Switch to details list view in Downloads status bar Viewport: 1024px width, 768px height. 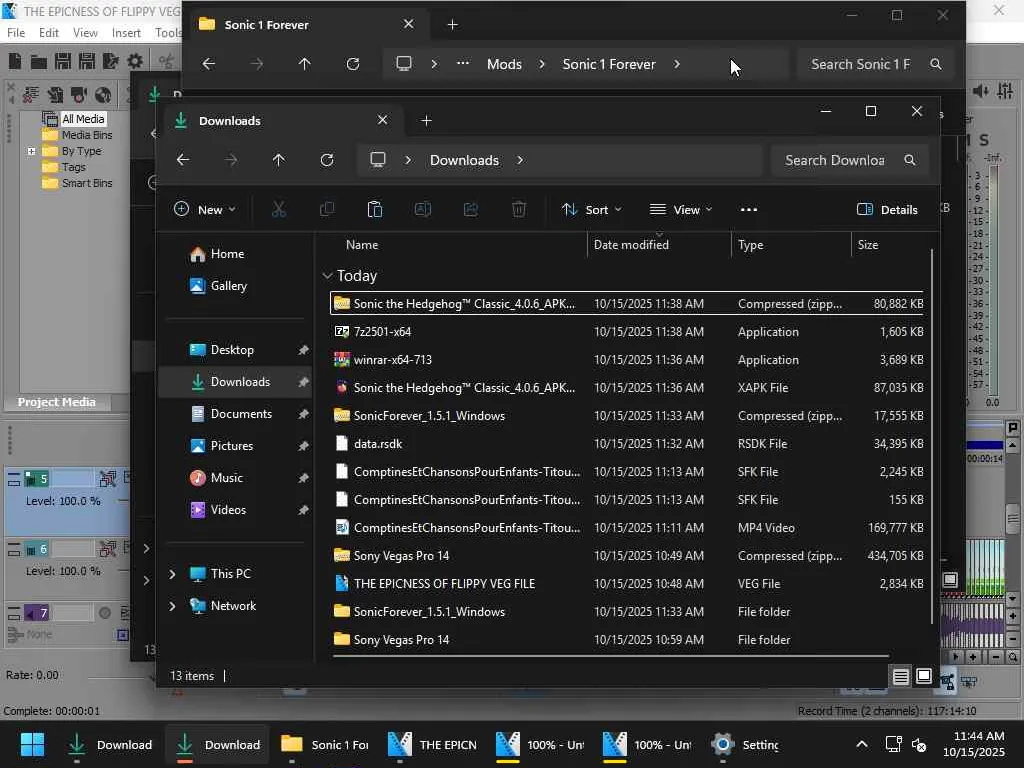point(901,676)
